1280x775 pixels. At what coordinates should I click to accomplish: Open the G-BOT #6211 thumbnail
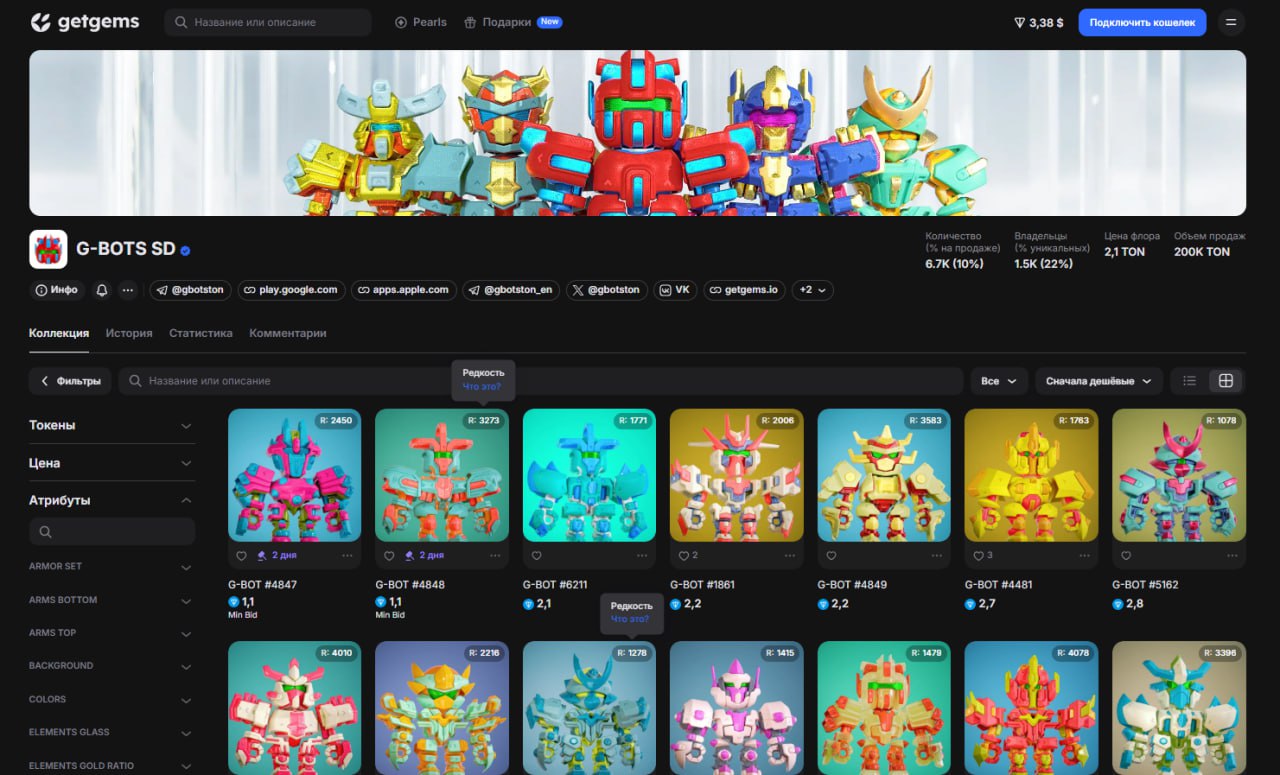(x=589, y=475)
